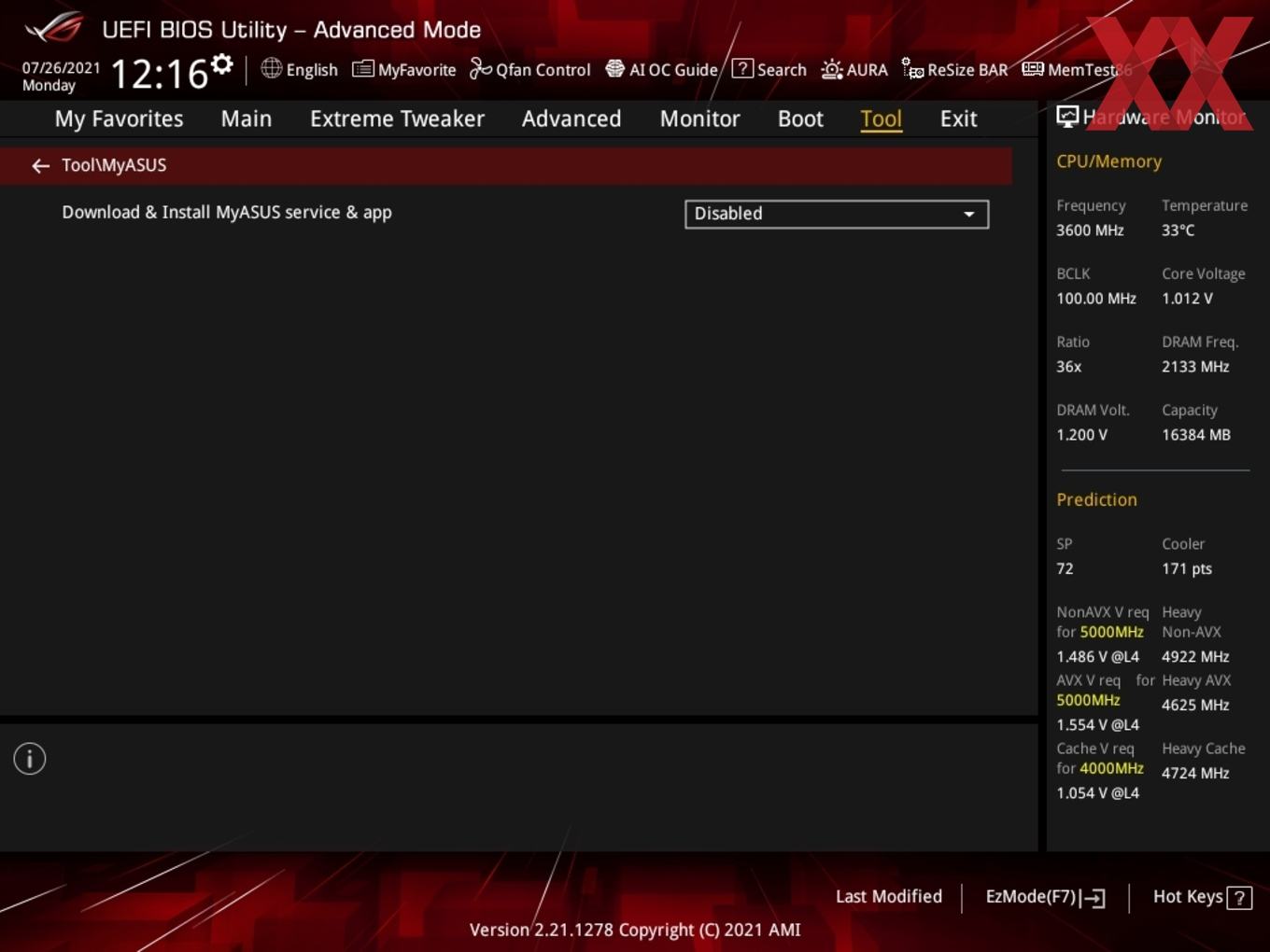1270x952 pixels.
Task: Click the 07/26/2021 date text
Action: [x=61, y=68]
